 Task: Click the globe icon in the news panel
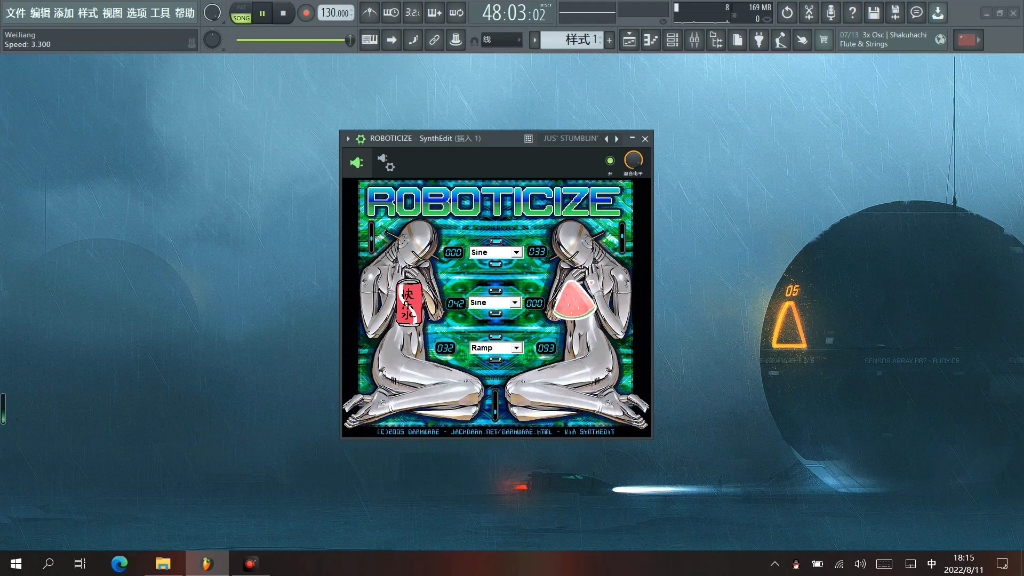pos(940,40)
